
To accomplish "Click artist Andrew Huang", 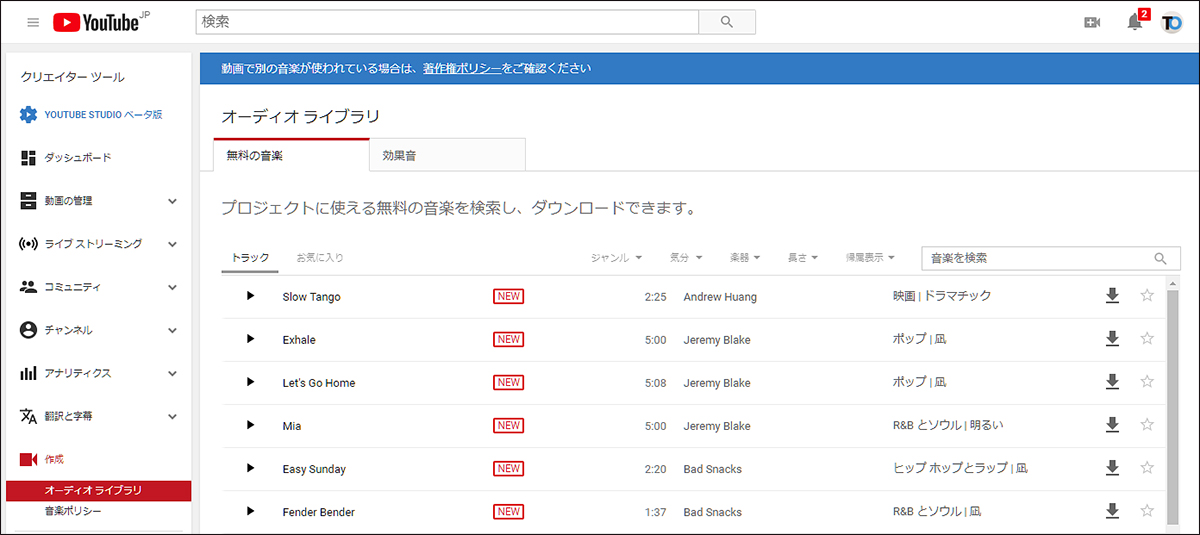I will tap(720, 297).
